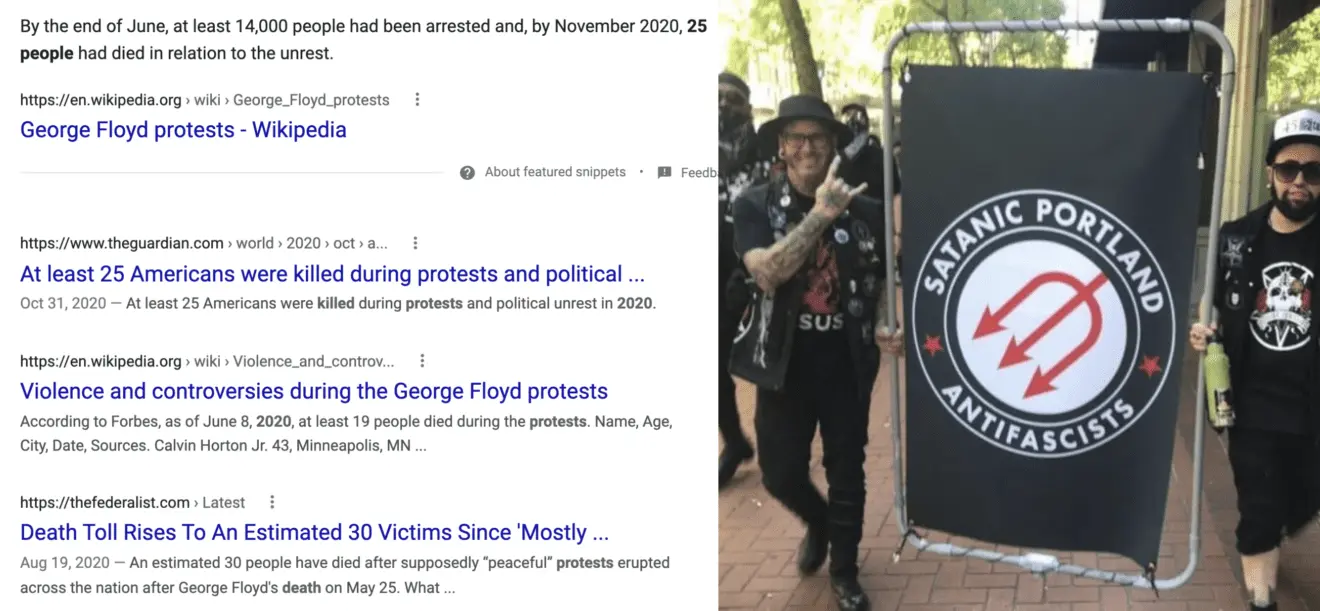This screenshot has height=611, width=1320.
Task: Click the Guardian snippet dated Oct 31, 2020
Action: pos(337,303)
